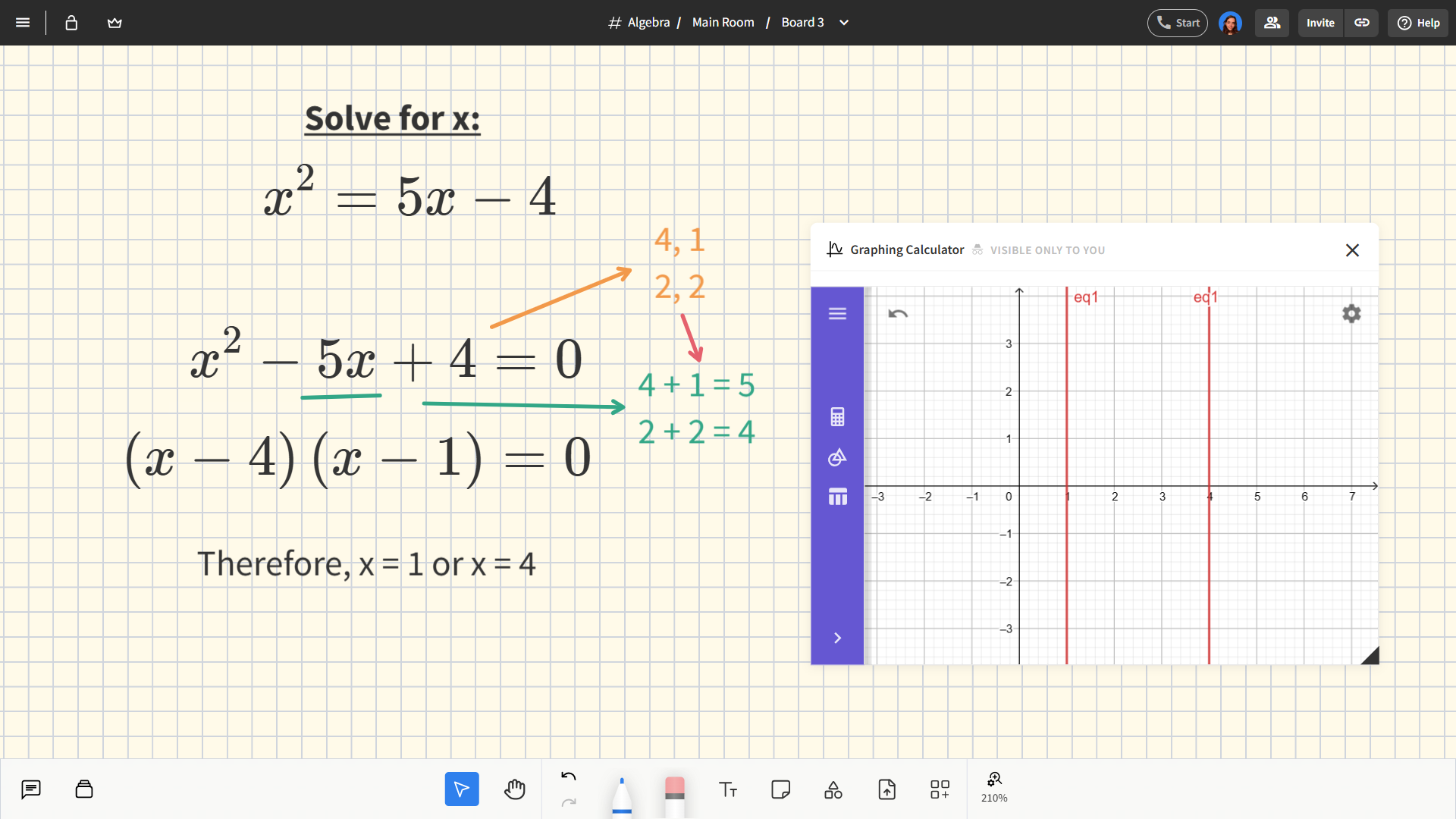1456x819 pixels.
Task: Select the green '4 + 1 = 5' text
Action: tap(696, 384)
